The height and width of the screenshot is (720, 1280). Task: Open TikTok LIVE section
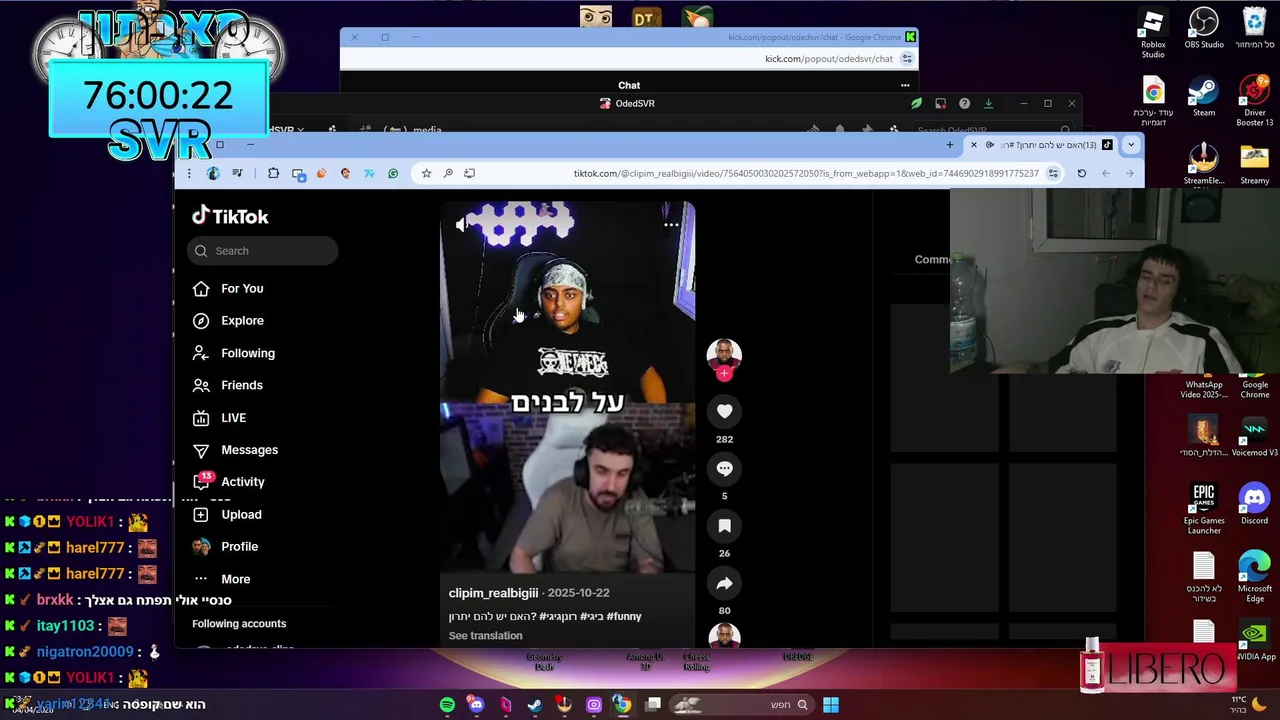[x=220, y=418]
